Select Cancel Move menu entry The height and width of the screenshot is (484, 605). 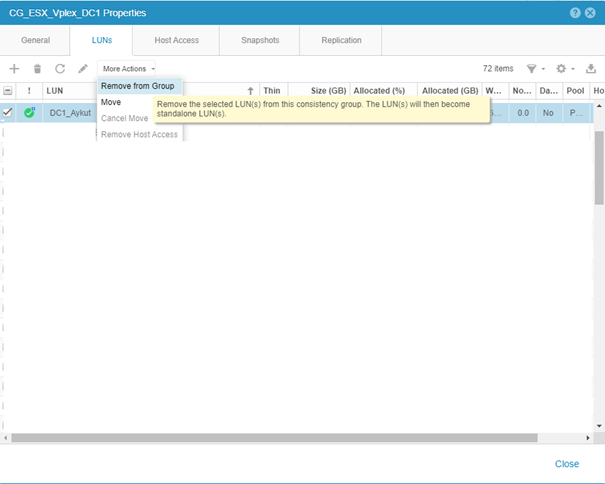pos(126,118)
